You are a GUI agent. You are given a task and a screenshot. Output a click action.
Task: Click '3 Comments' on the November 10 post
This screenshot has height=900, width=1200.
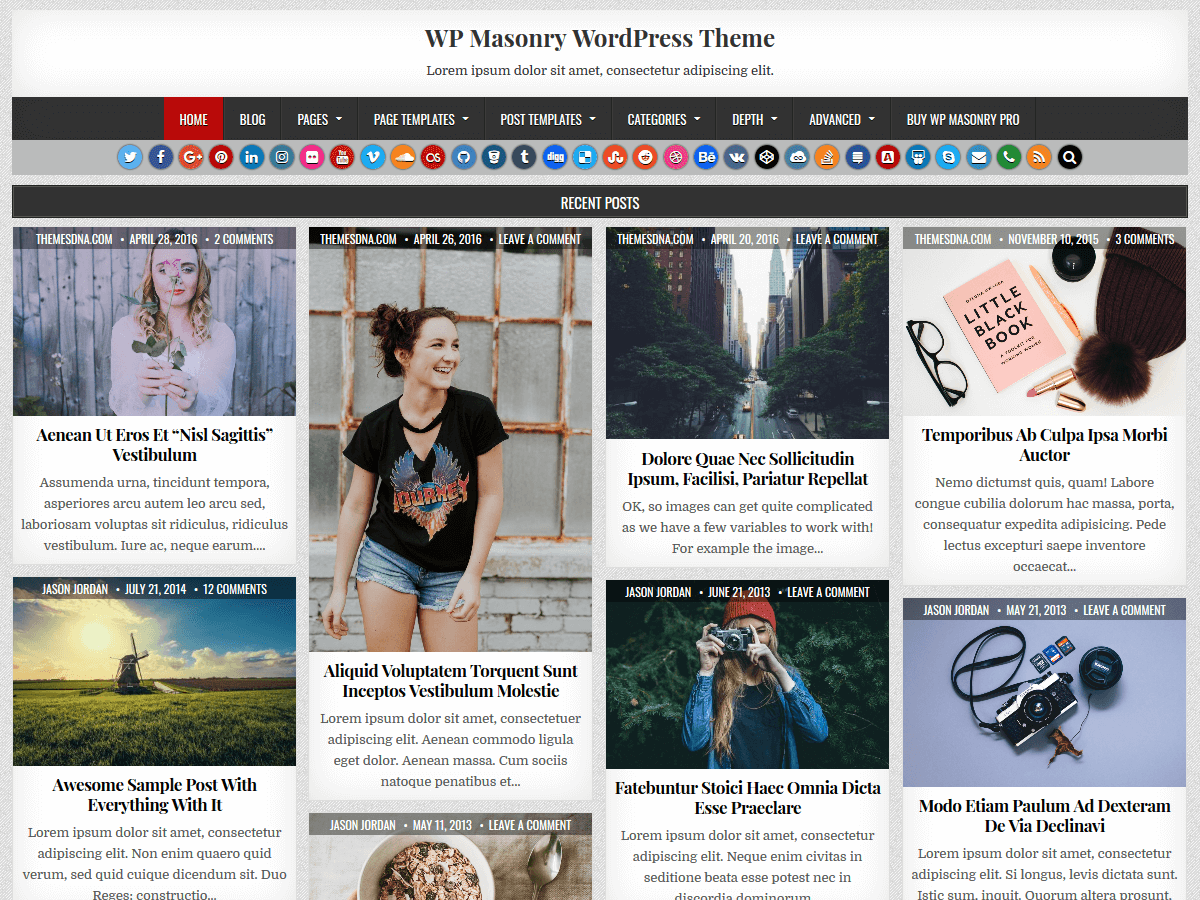click(x=1145, y=239)
